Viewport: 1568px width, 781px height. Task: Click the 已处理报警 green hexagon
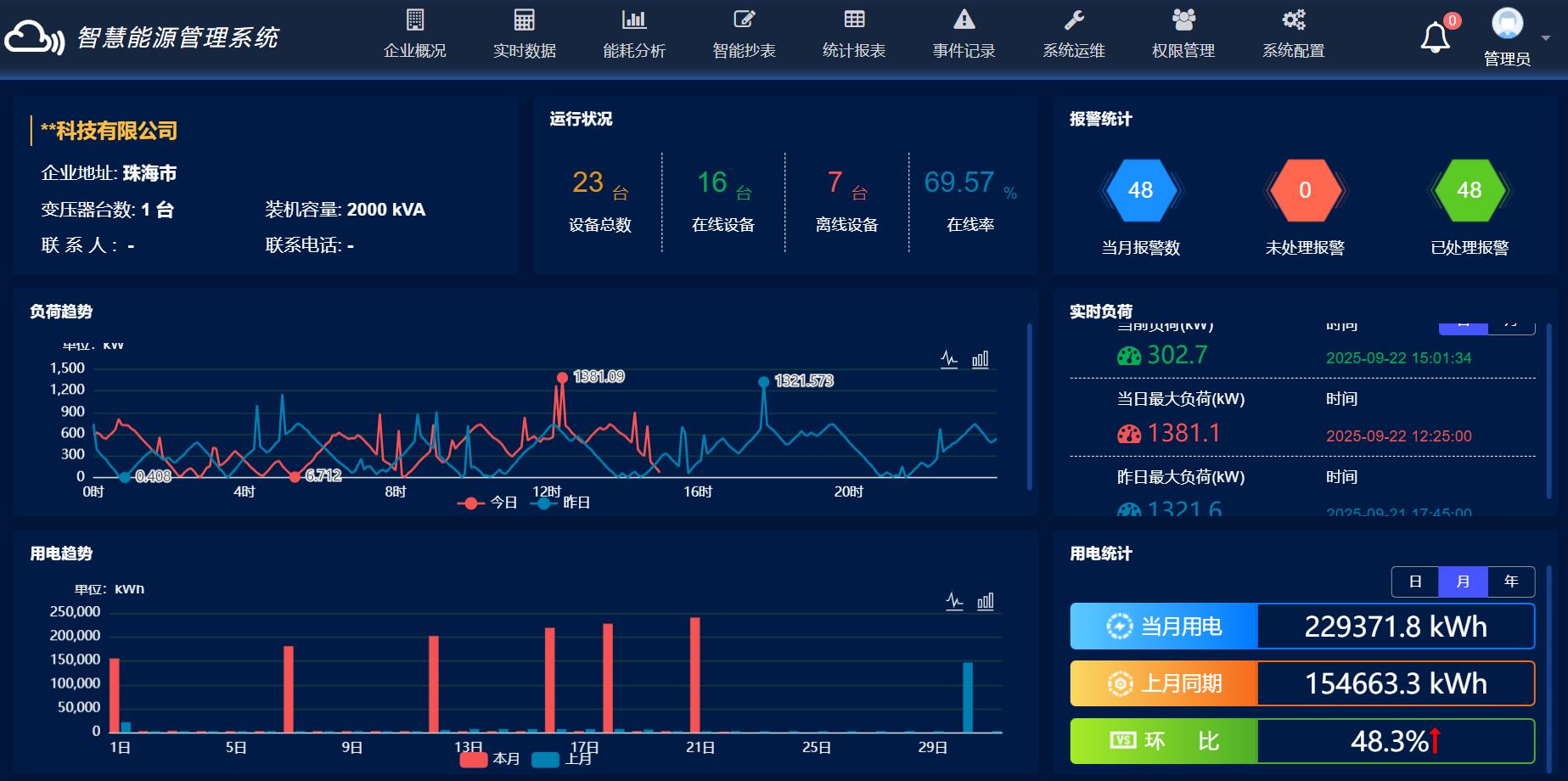point(1470,190)
